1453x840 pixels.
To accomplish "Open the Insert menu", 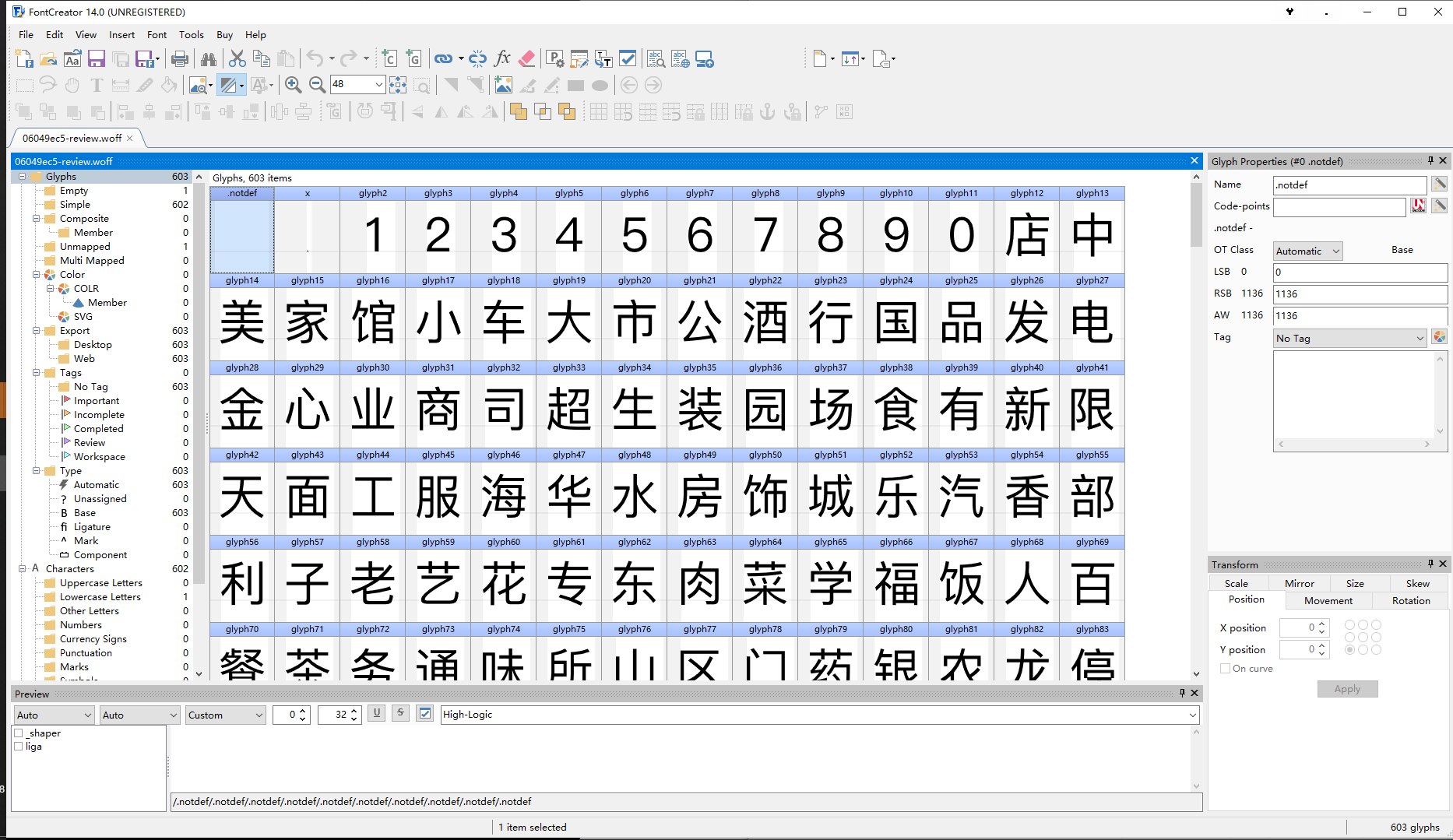I will (x=121, y=34).
